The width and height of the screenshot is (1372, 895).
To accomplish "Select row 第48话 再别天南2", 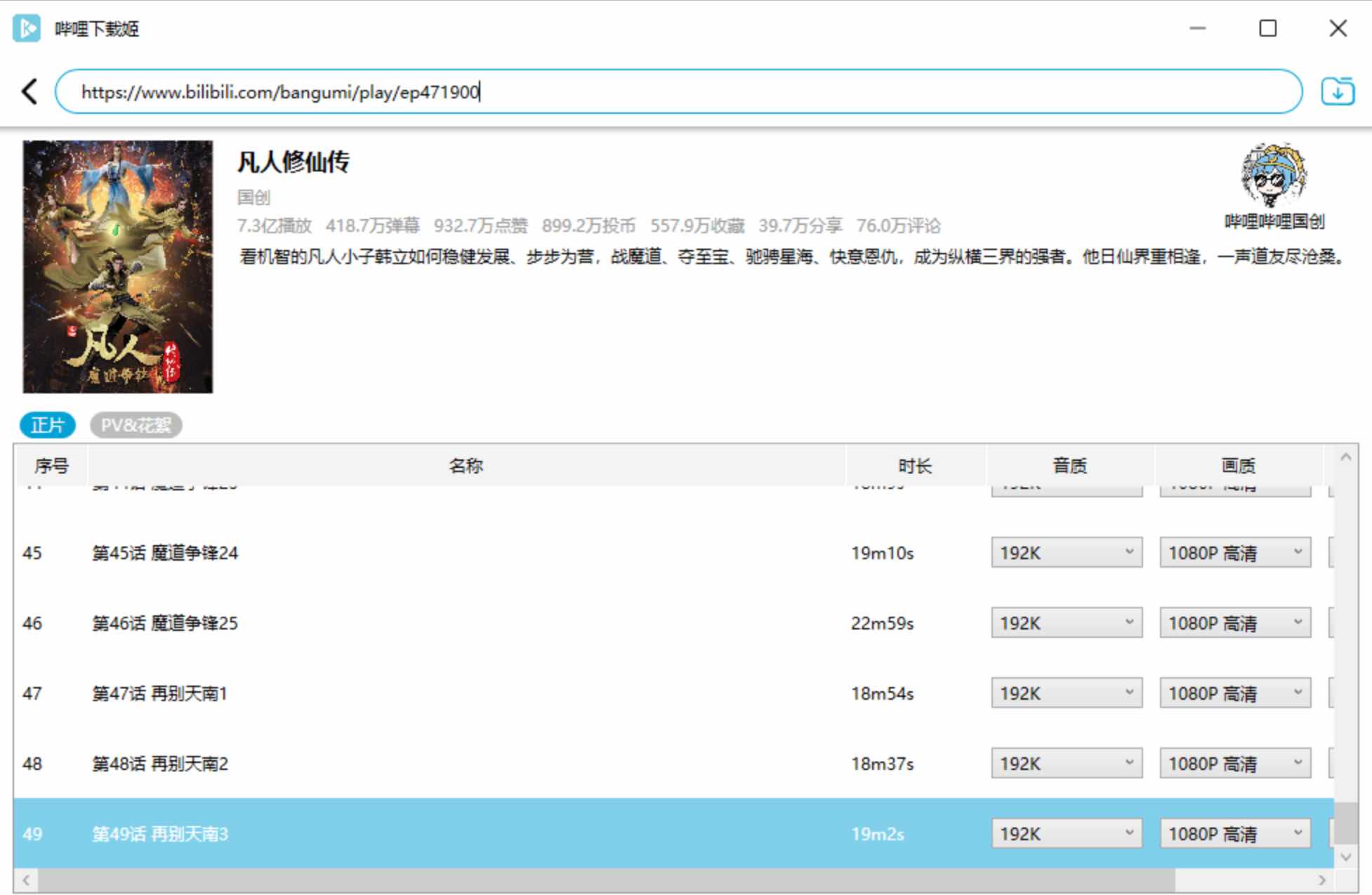I will click(674, 763).
